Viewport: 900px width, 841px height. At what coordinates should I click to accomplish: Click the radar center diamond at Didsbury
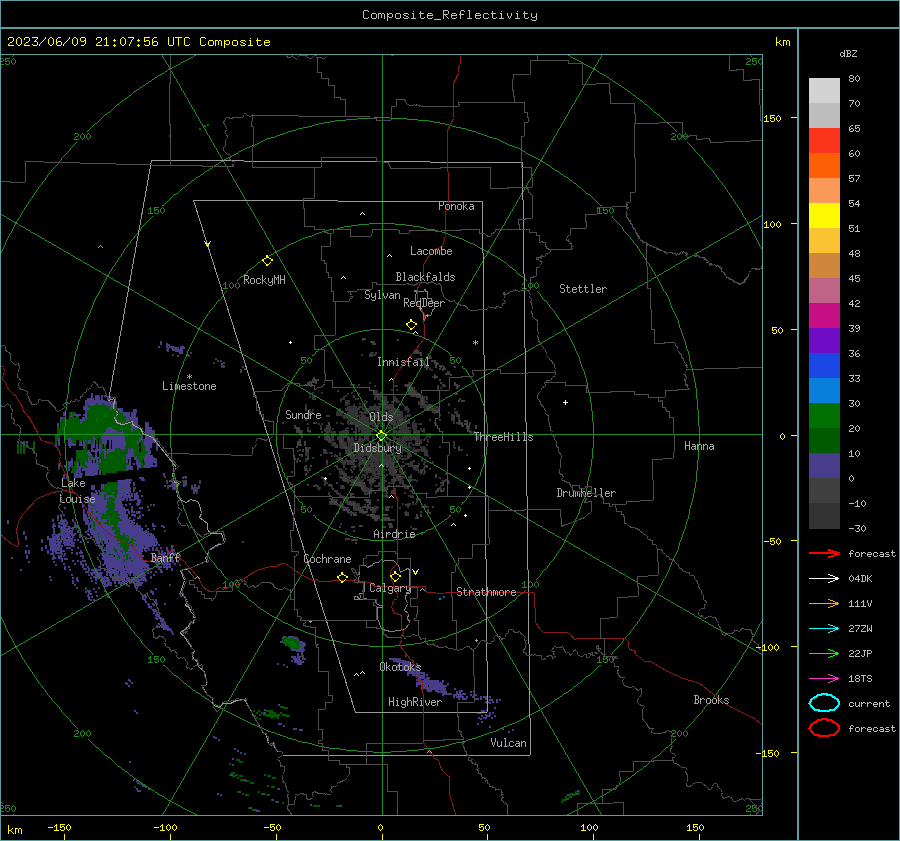coord(381,436)
